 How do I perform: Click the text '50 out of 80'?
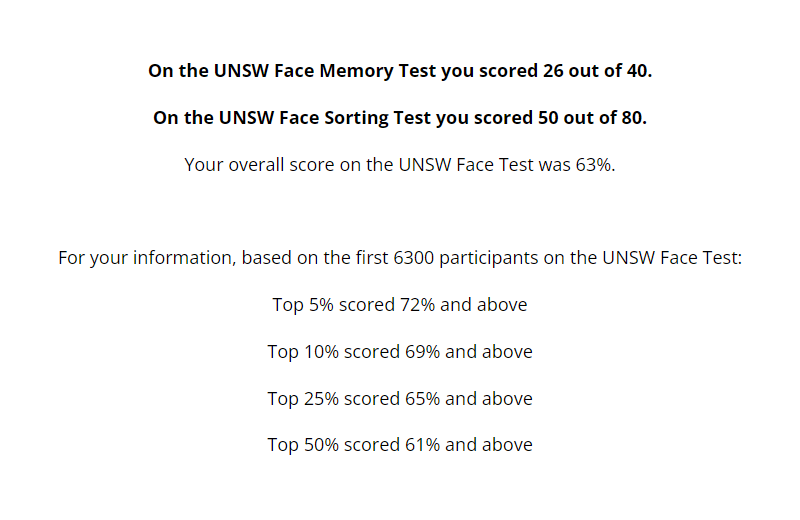click(590, 117)
